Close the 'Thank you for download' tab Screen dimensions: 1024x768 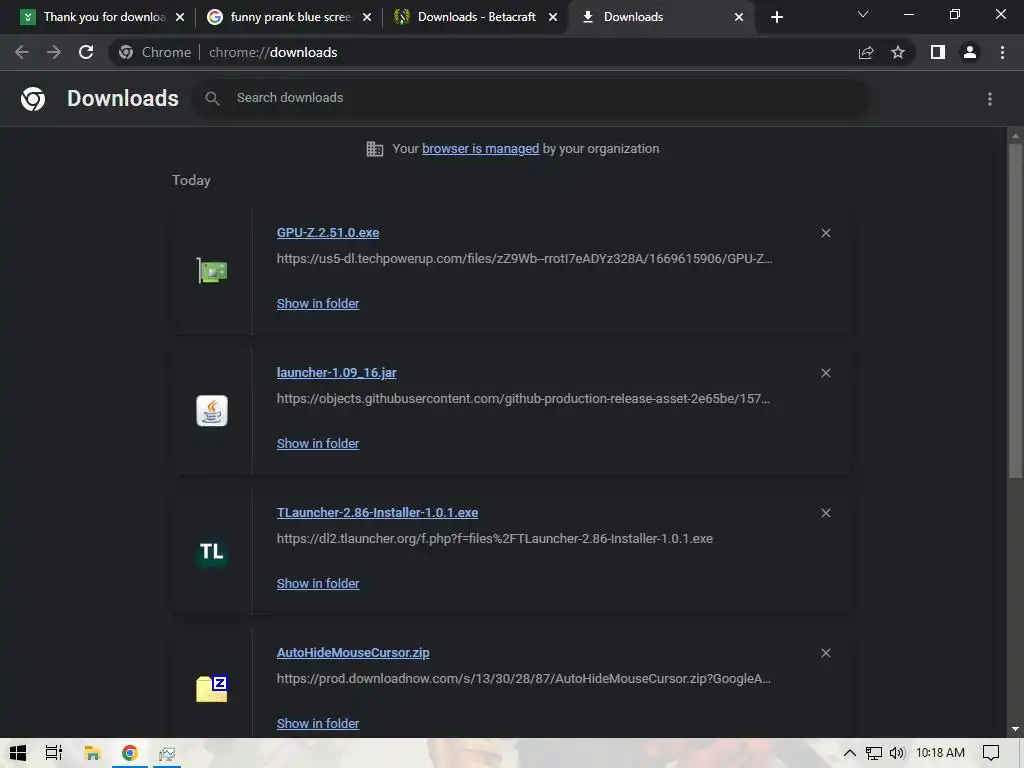pos(180,17)
